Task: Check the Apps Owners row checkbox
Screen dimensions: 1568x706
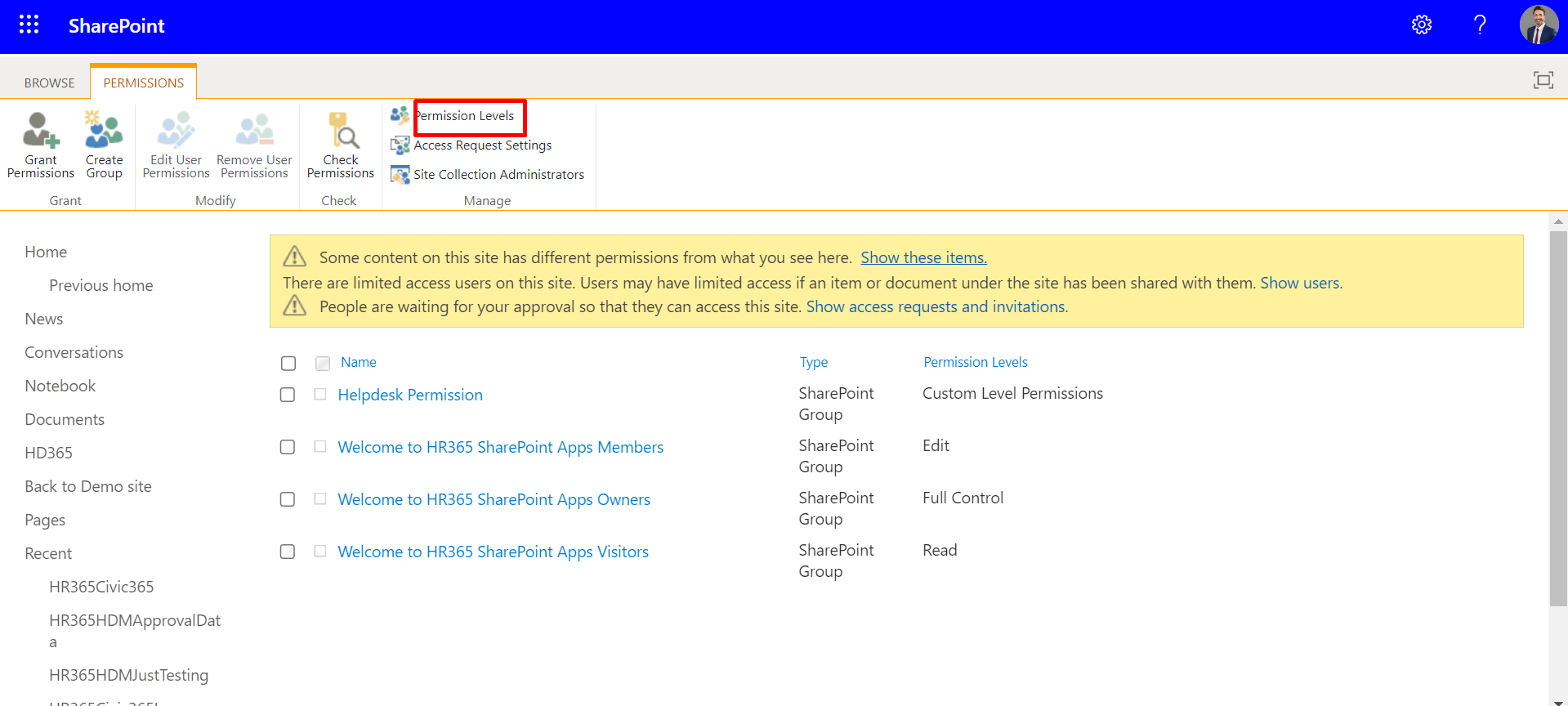Action: [x=288, y=499]
